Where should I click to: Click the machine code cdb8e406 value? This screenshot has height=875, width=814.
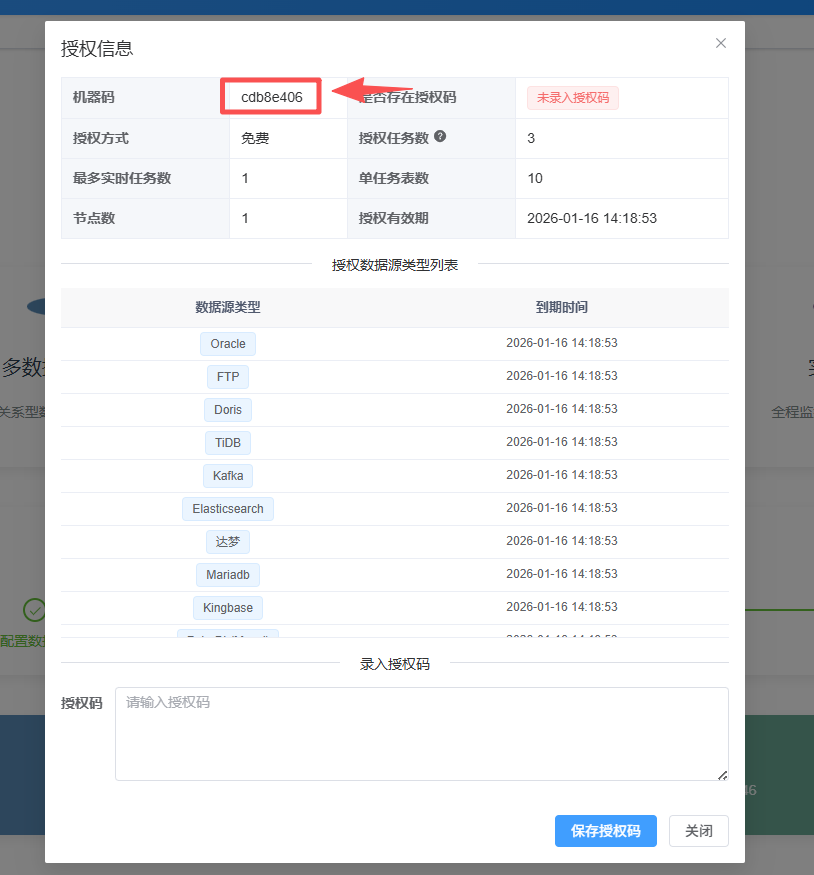[271, 97]
